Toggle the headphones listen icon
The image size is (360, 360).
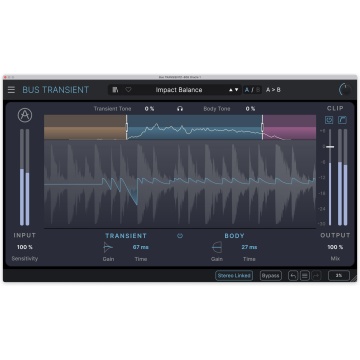pos(180,109)
